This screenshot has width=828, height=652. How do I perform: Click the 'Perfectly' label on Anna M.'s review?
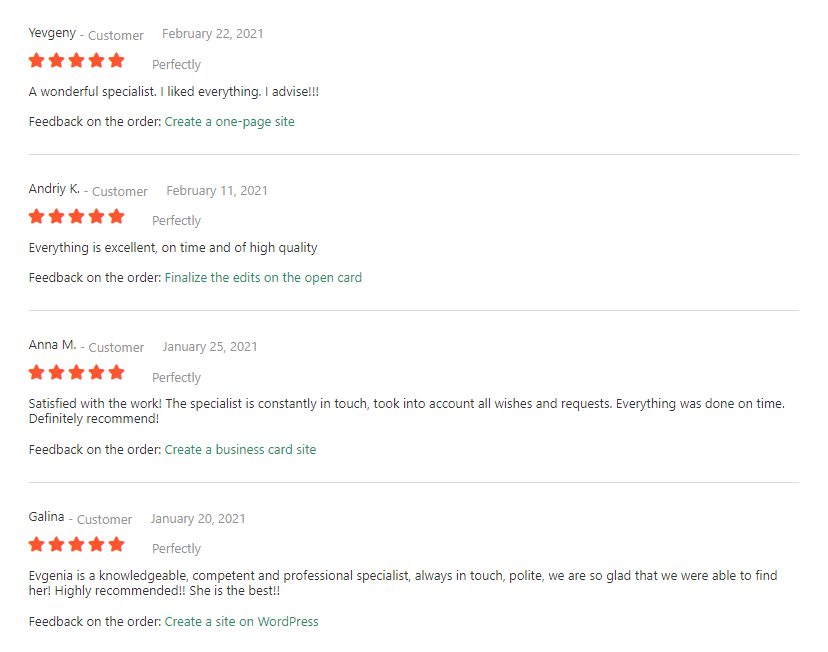point(176,377)
